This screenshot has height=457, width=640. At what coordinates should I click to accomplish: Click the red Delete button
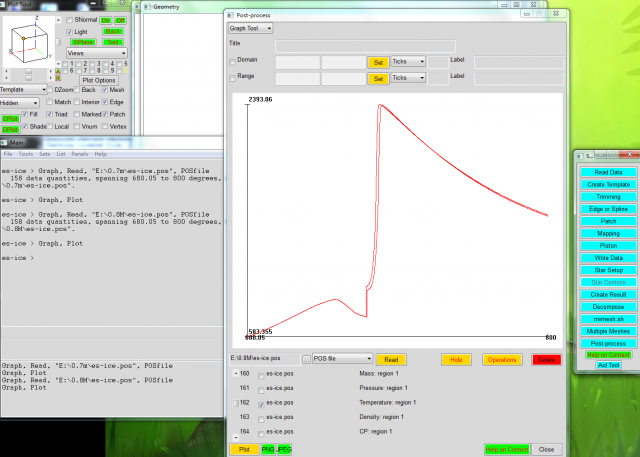546,358
